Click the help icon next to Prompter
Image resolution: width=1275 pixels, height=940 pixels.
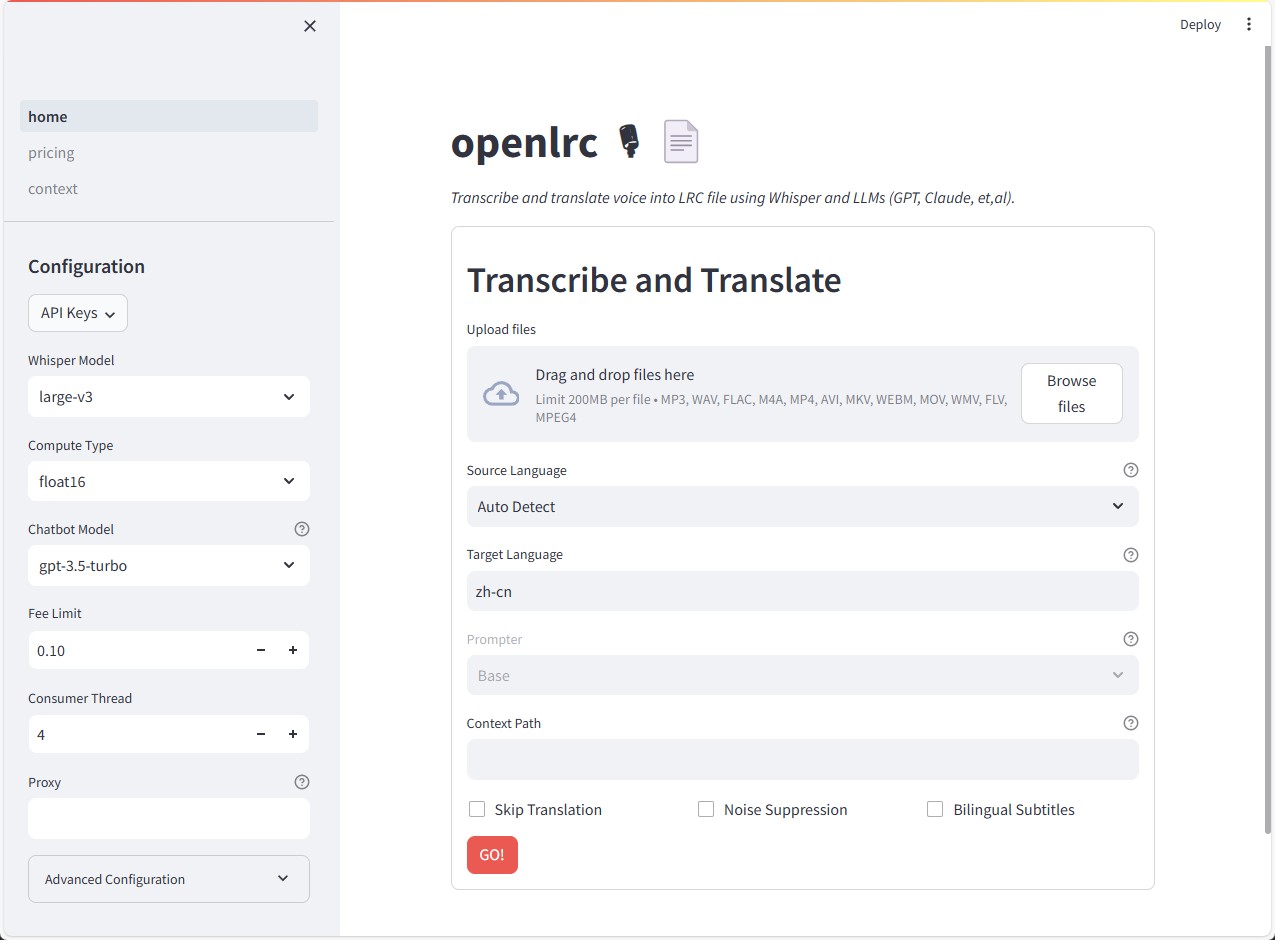(x=1130, y=638)
